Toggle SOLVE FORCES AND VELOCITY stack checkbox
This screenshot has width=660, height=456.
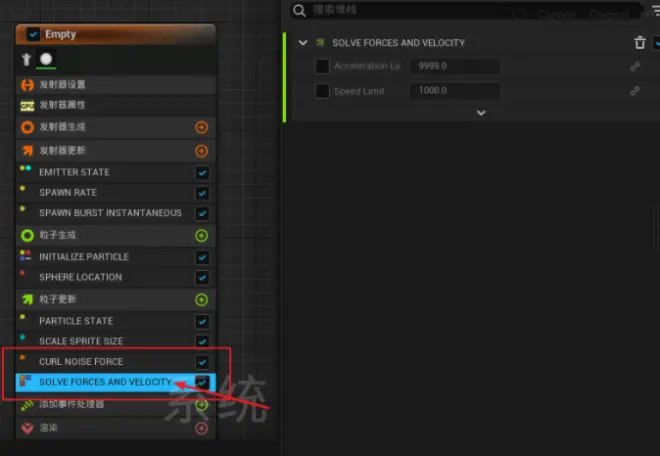[x=202, y=382]
